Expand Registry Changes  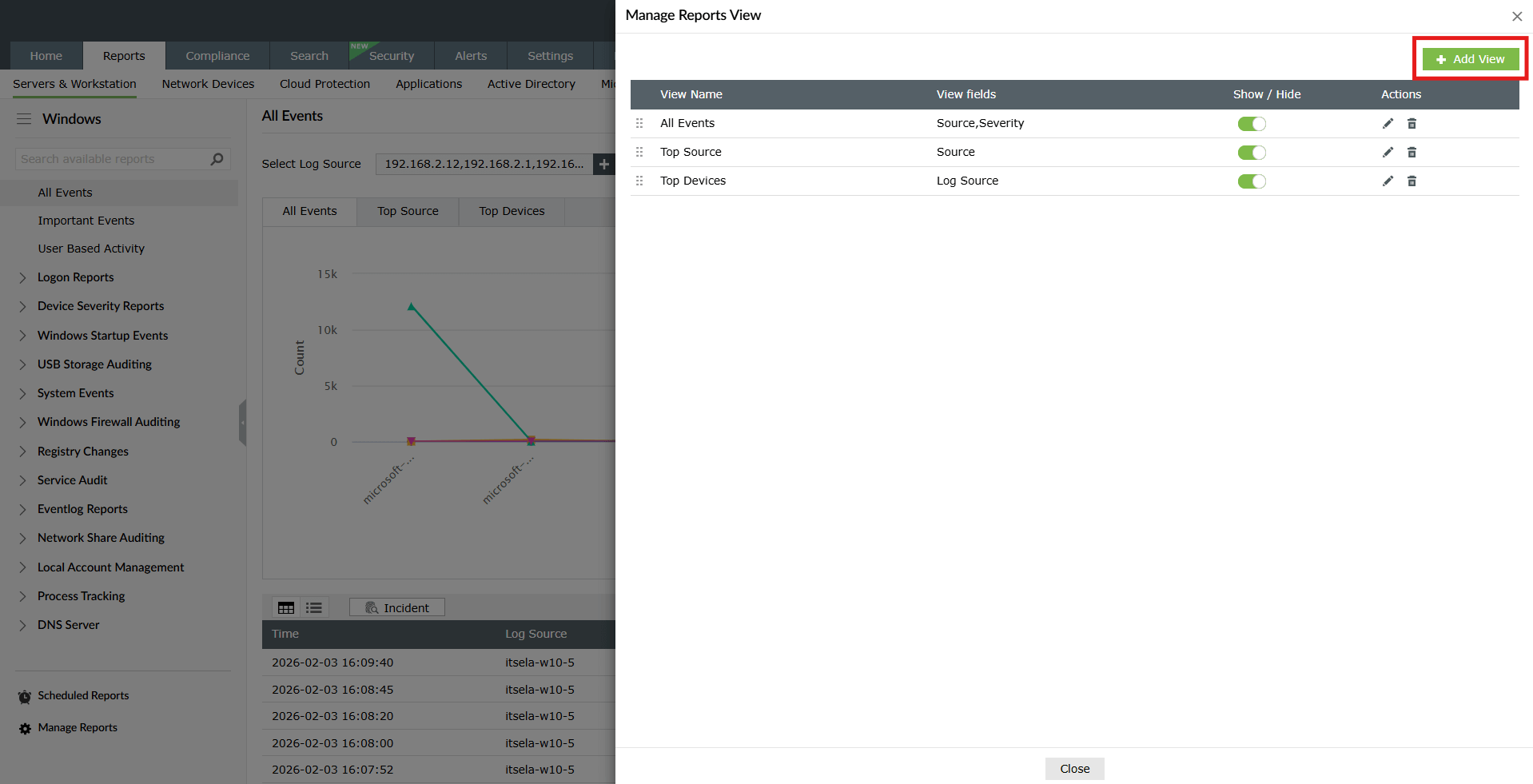(22, 452)
